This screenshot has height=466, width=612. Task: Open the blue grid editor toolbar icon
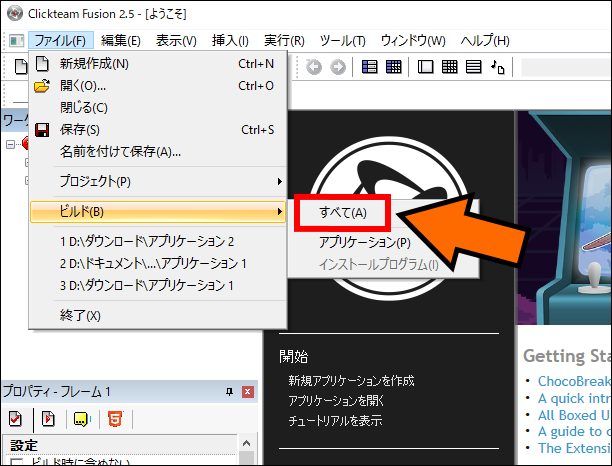click(393, 67)
